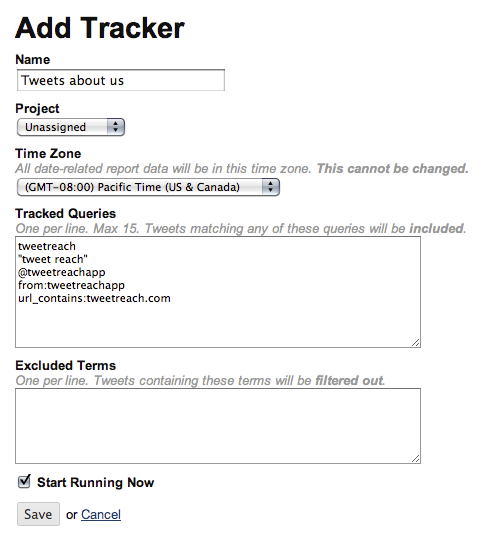Open the Project dropdown showing Unassigned
Viewport: 486px width, 544px height.
[x=71, y=127]
